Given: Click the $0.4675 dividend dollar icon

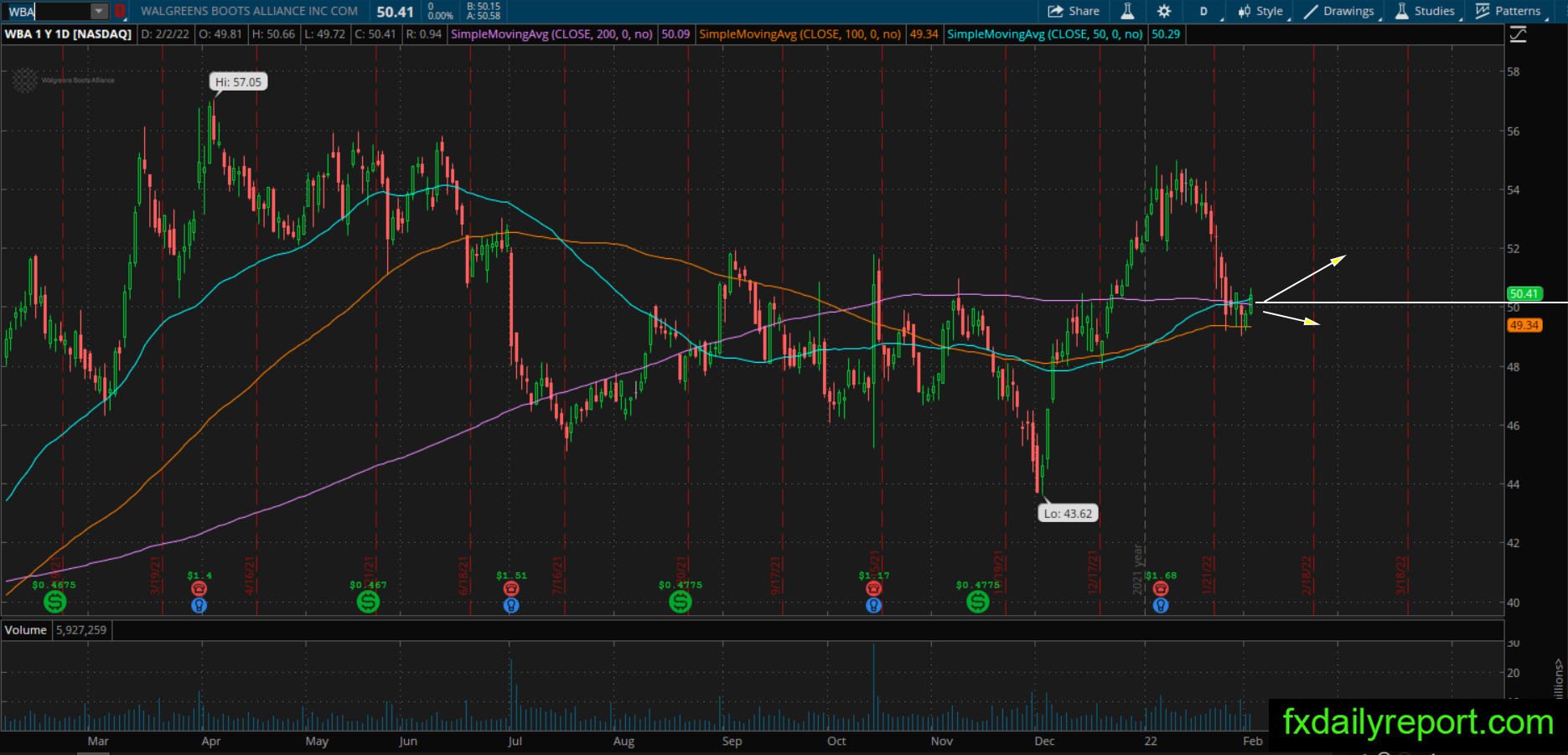Looking at the screenshot, I should coord(54,601).
